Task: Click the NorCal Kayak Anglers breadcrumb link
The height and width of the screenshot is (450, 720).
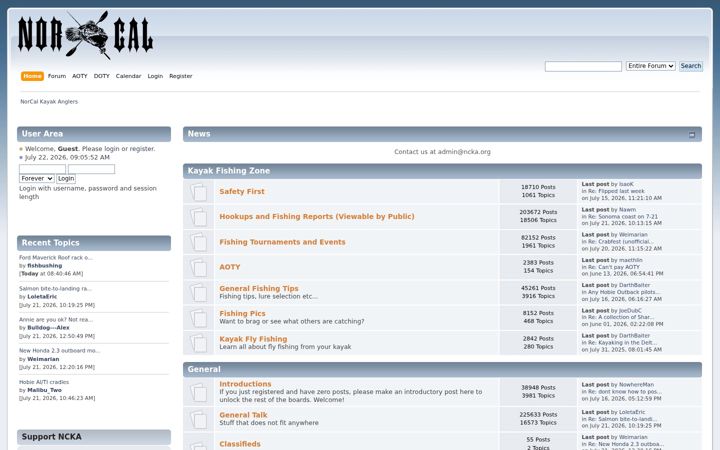Action: (x=49, y=102)
